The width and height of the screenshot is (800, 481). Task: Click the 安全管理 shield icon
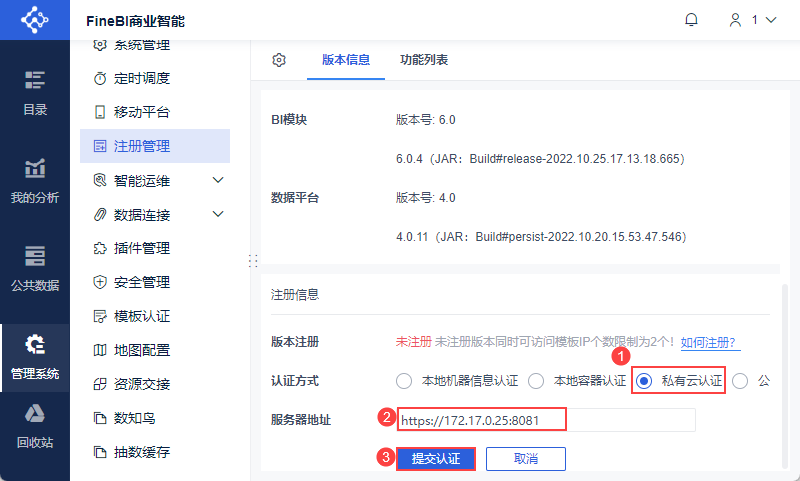[x=100, y=282]
